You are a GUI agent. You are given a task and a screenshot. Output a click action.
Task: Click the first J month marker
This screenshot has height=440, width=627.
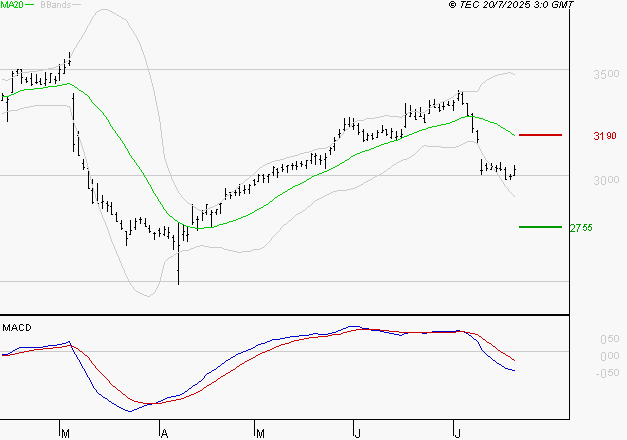[x=358, y=433]
